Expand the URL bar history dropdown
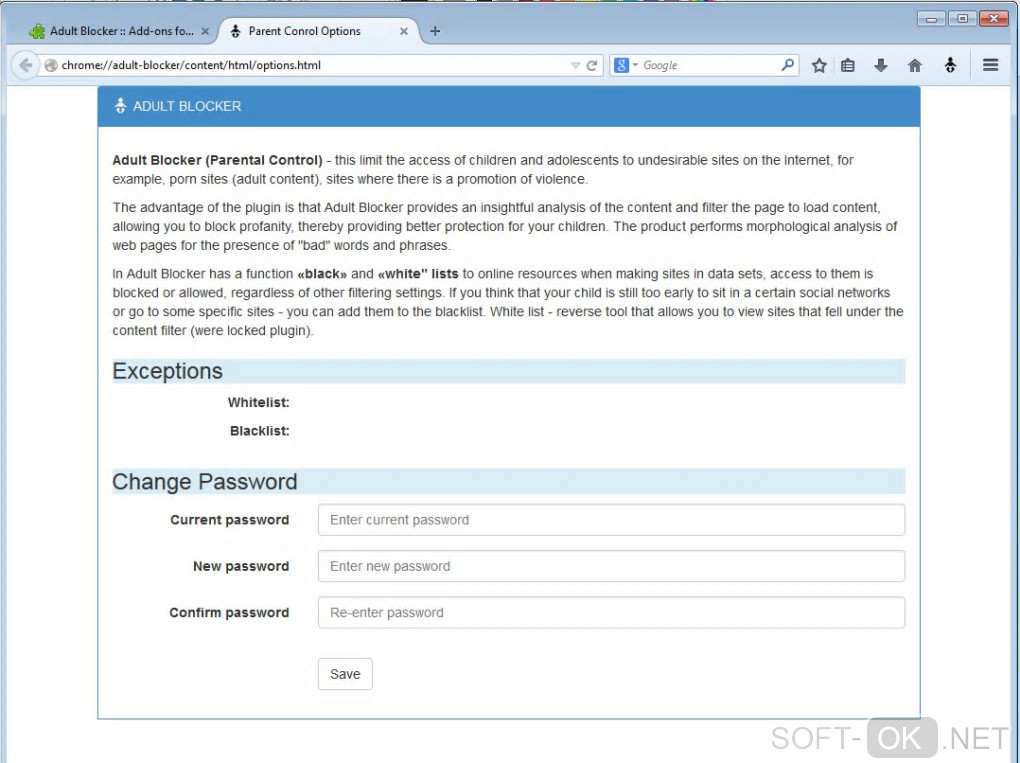 575,66
